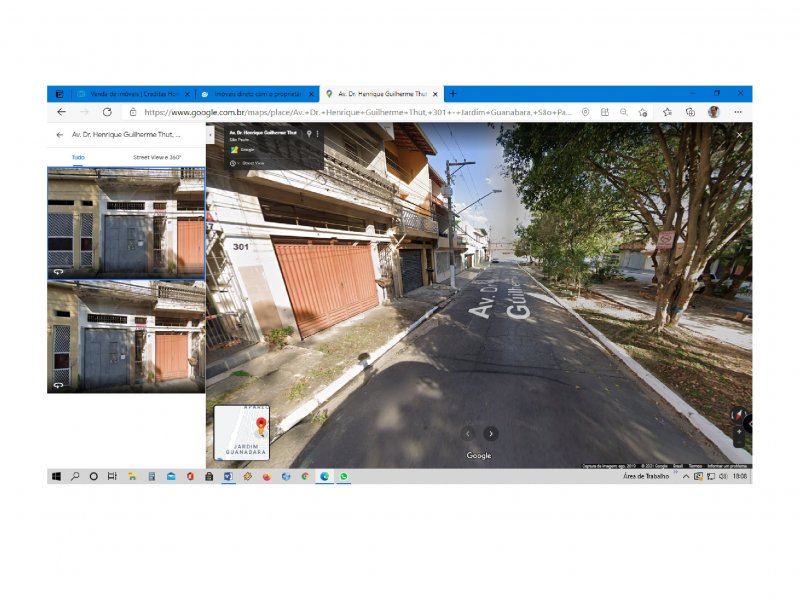Open the Jardim Guanabara mini map
The height and width of the screenshot is (600, 800).
pos(241,433)
